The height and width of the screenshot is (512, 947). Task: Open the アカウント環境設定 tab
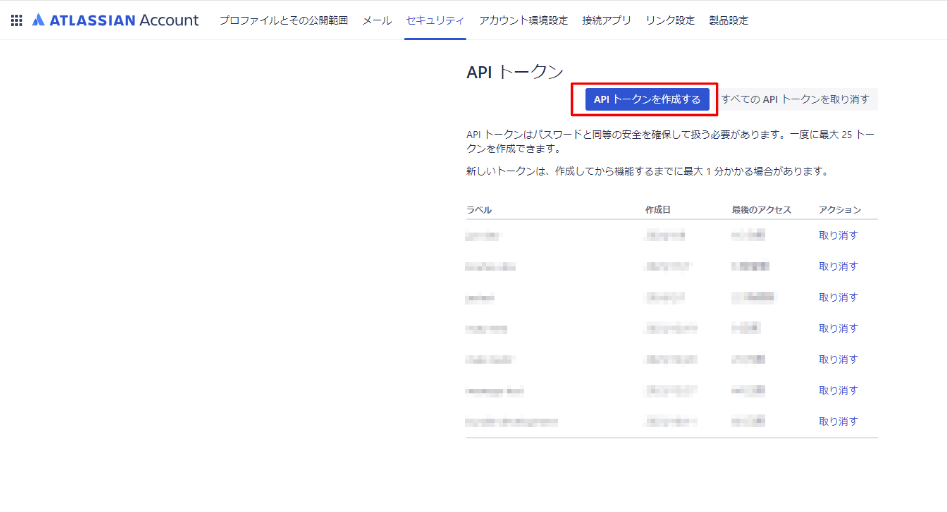[x=524, y=21]
